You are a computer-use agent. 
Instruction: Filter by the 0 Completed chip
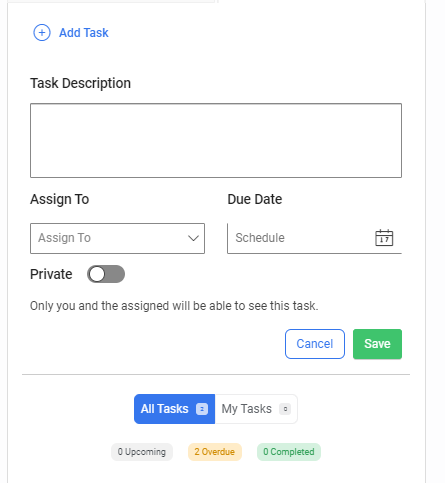pyautogui.click(x=289, y=452)
